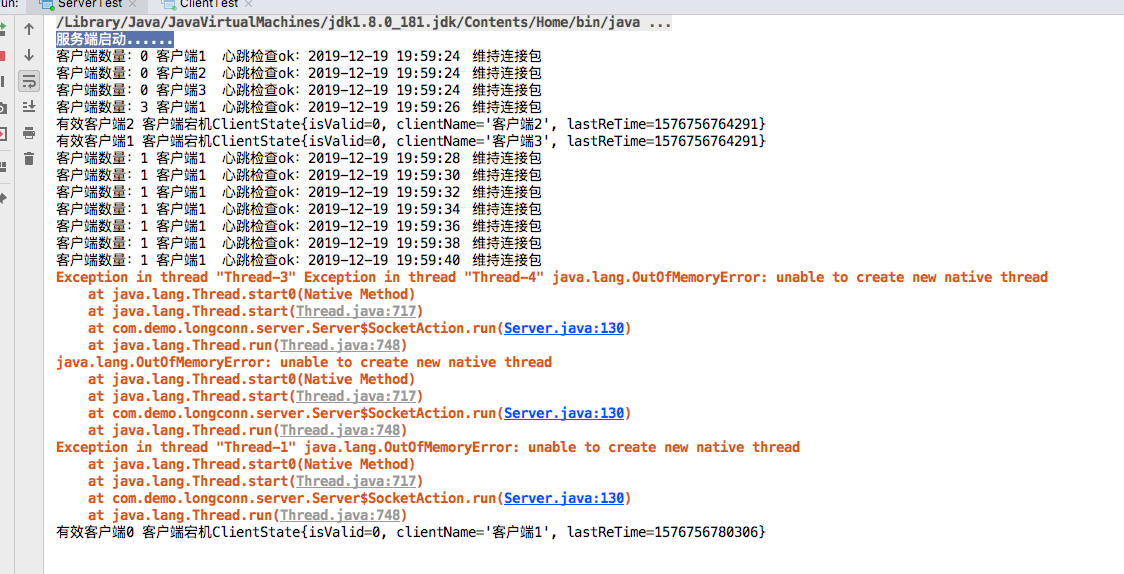Open Thread.java:748 link under Thread-1 exception
The height and width of the screenshot is (574, 1124).
pyautogui.click(x=340, y=515)
